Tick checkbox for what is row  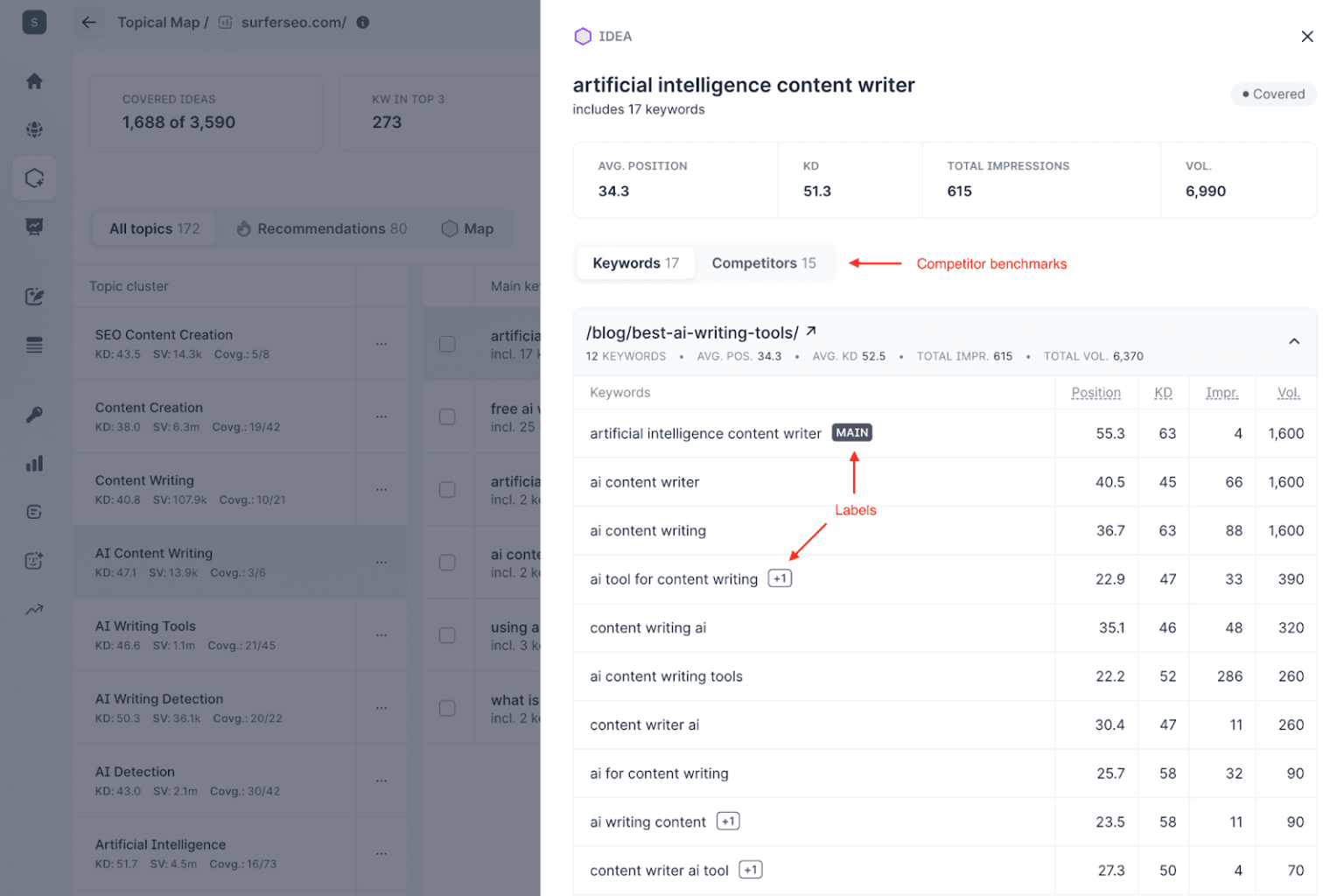(447, 708)
